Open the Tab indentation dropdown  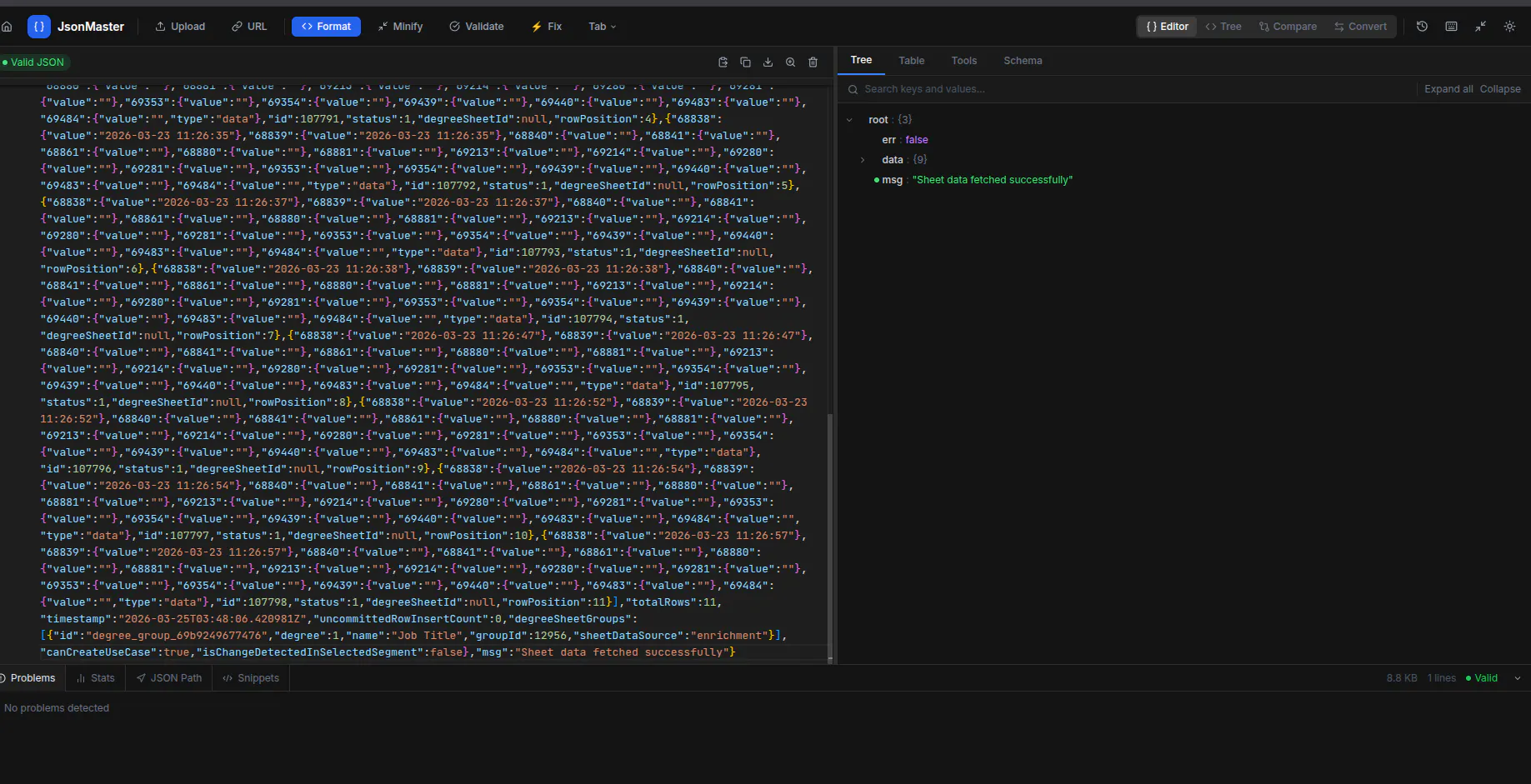603,27
